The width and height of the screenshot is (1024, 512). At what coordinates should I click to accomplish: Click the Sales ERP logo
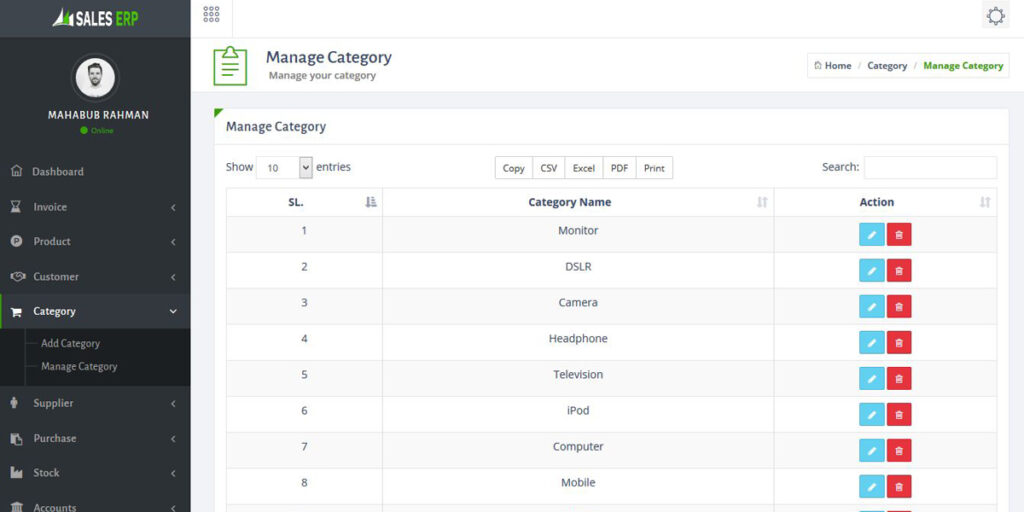pyautogui.click(x=95, y=18)
